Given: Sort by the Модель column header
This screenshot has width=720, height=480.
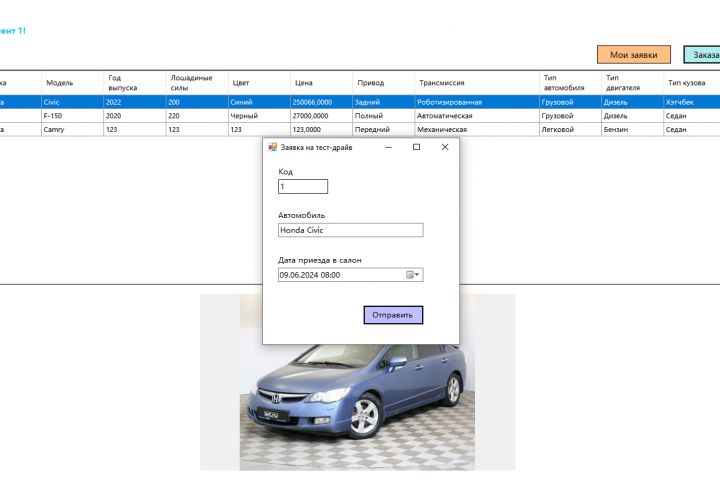Looking at the screenshot, I should point(73,83).
